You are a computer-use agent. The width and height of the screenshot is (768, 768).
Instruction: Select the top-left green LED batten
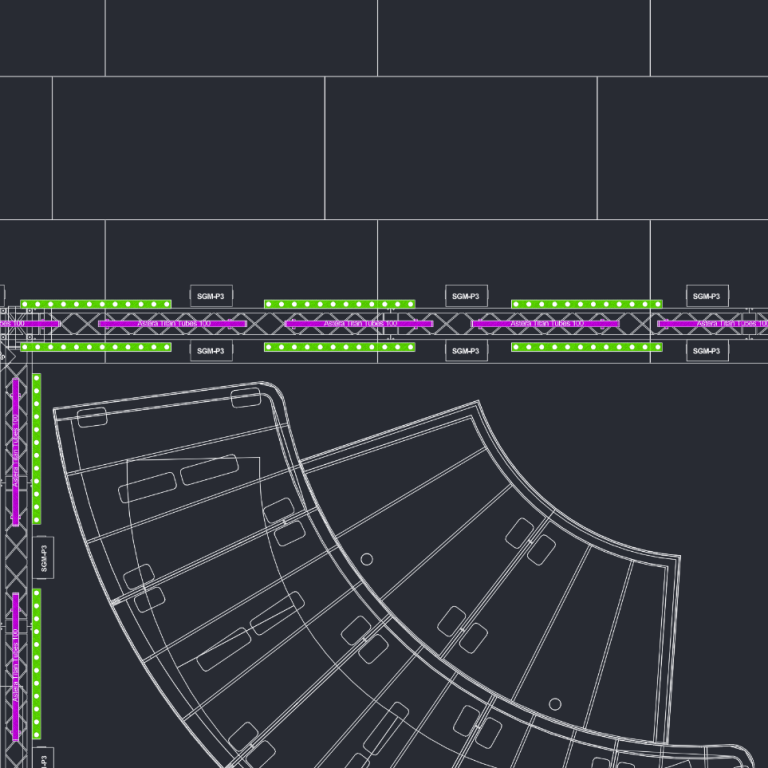(x=96, y=304)
